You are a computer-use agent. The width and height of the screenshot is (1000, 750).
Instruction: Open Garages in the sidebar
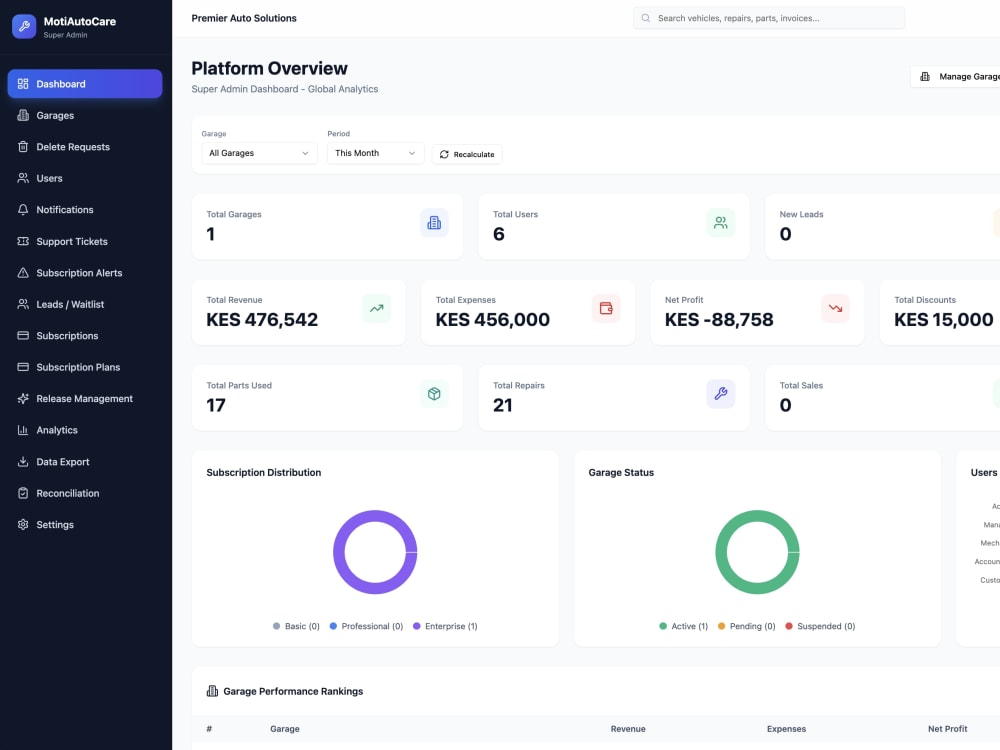[x=85, y=115]
